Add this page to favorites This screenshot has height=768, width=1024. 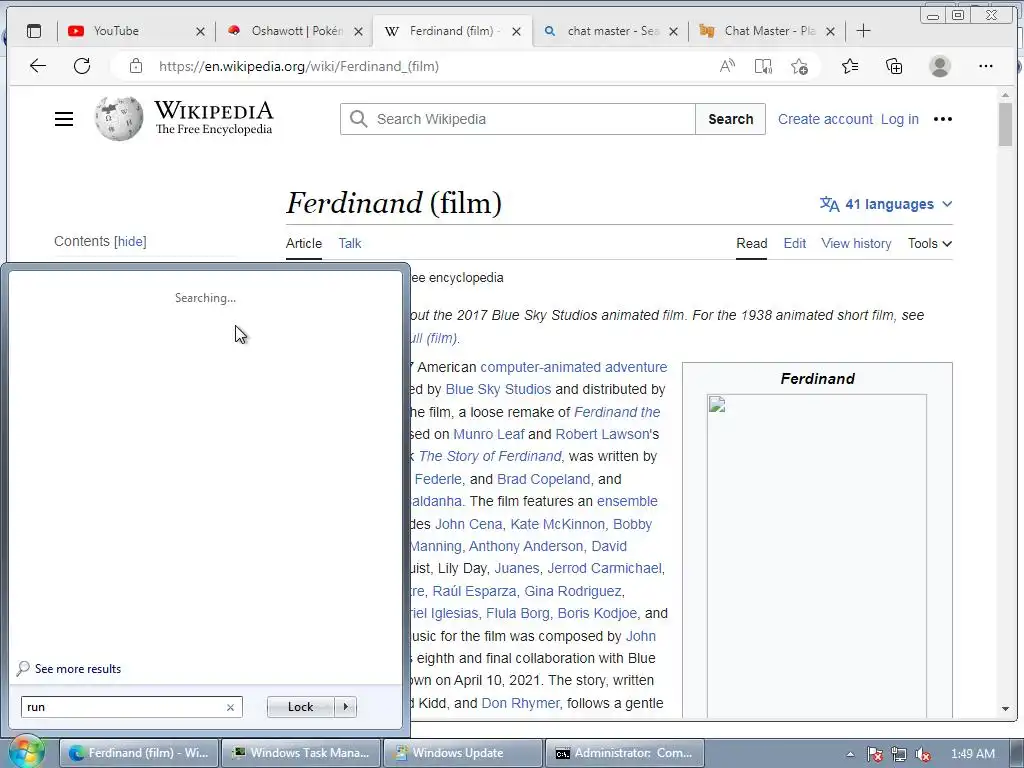[x=799, y=66]
